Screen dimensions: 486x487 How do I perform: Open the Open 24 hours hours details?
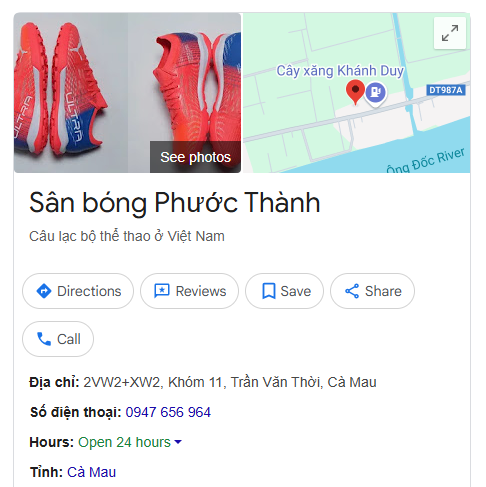pyautogui.click(x=124, y=442)
